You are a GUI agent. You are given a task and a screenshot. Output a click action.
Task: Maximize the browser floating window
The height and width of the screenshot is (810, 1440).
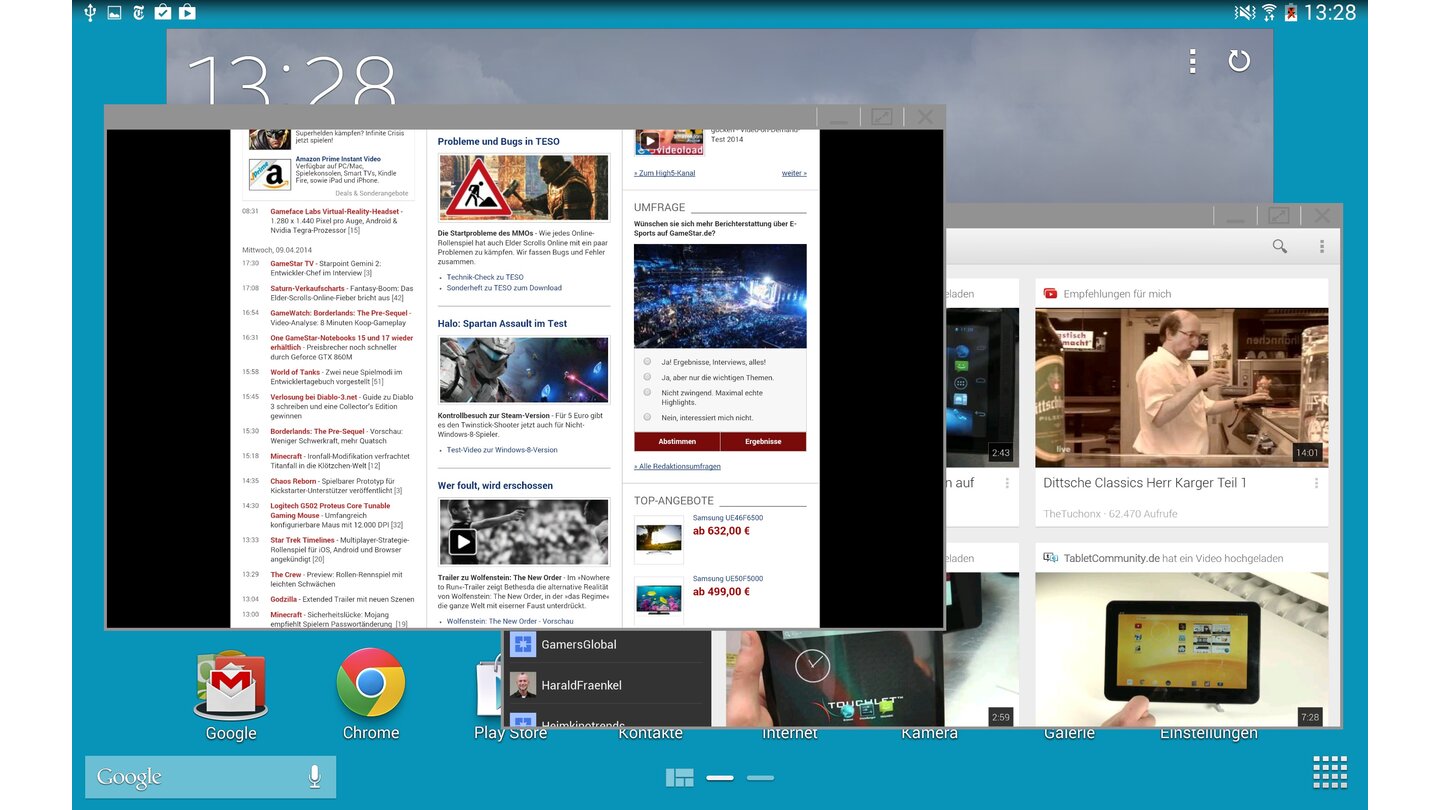[881, 117]
